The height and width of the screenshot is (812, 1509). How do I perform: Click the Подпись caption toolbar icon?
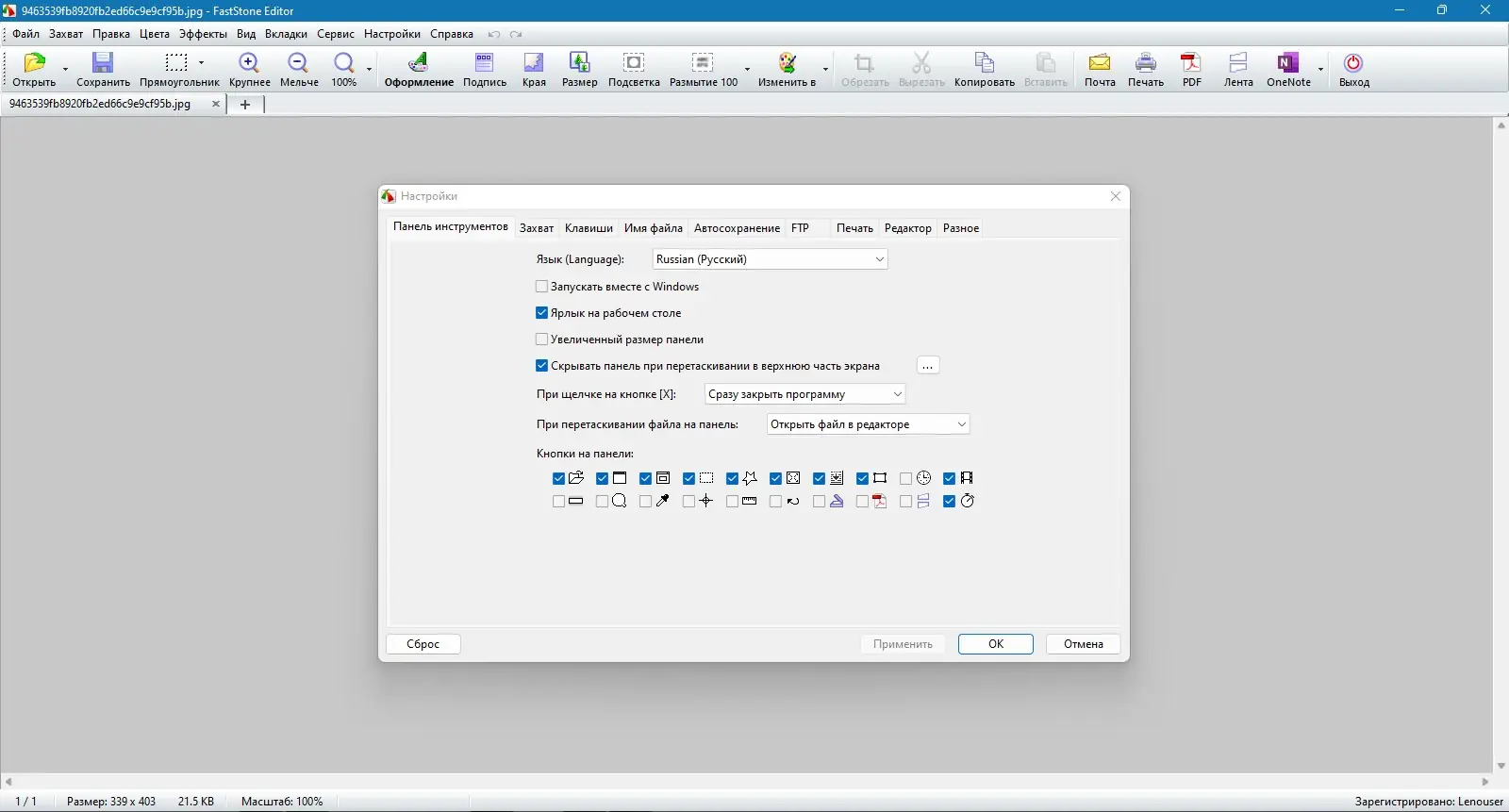(x=485, y=62)
